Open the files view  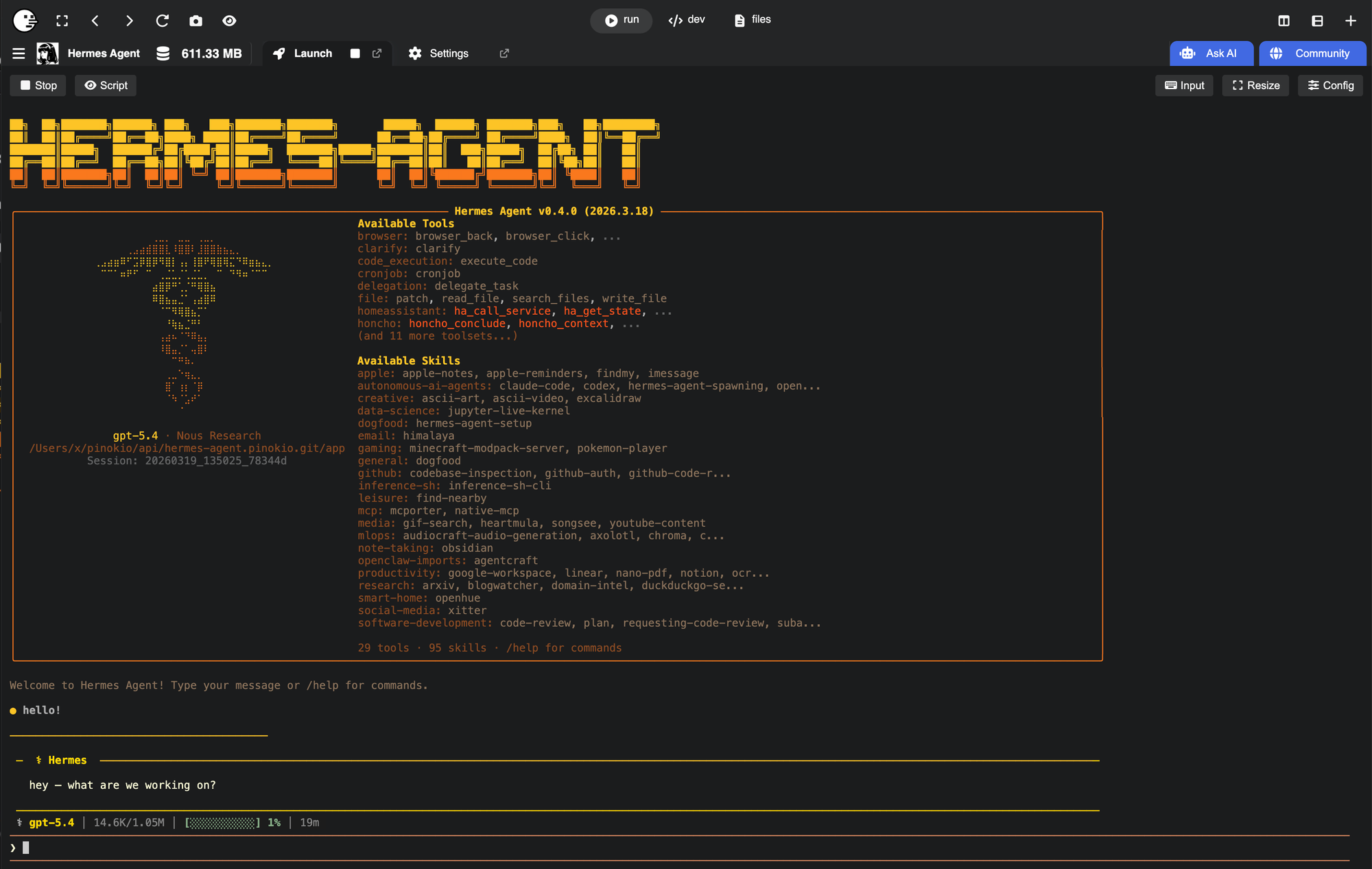click(753, 20)
